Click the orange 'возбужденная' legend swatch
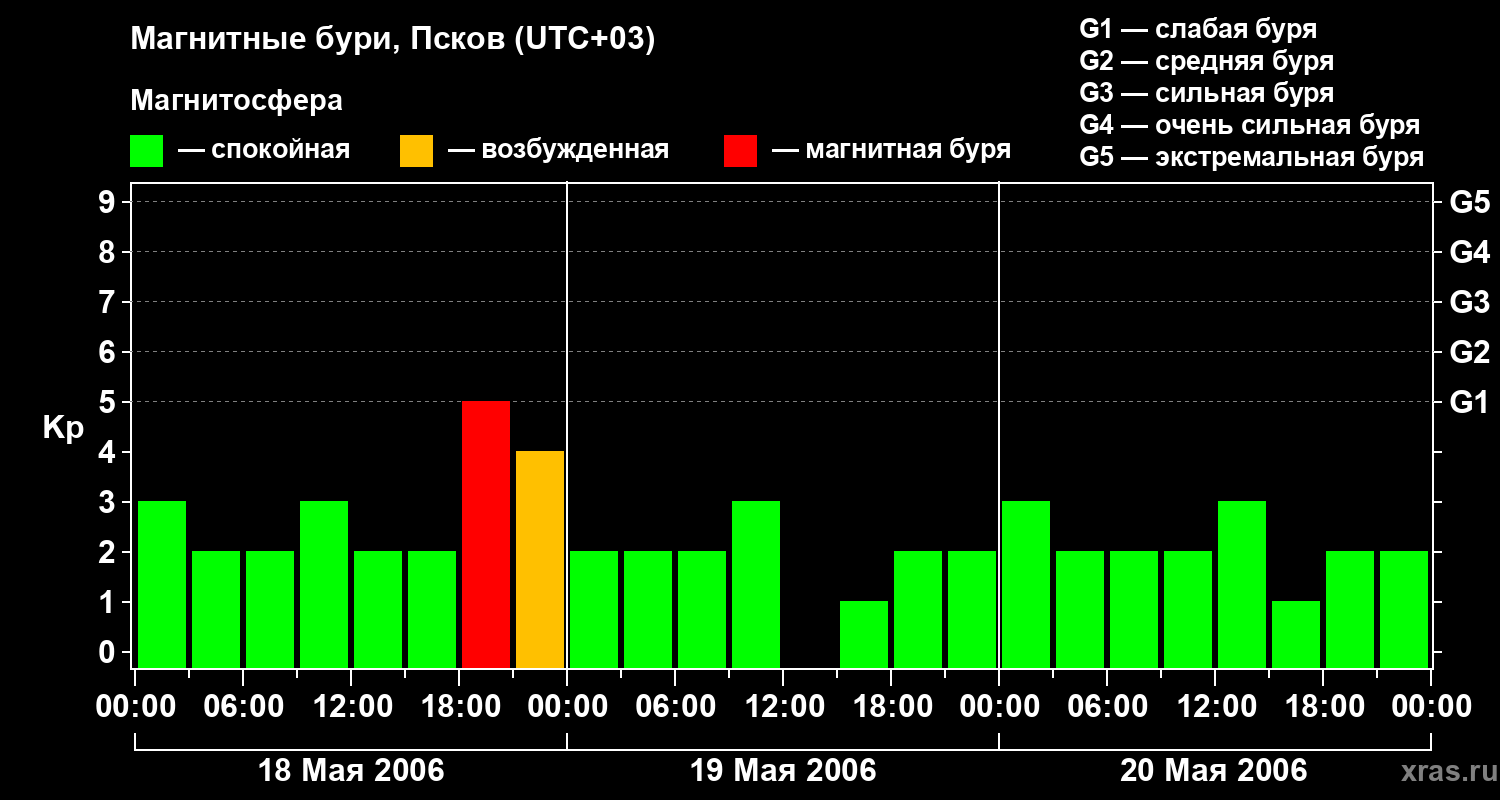Image resolution: width=1500 pixels, height=800 pixels. [416, 151]
